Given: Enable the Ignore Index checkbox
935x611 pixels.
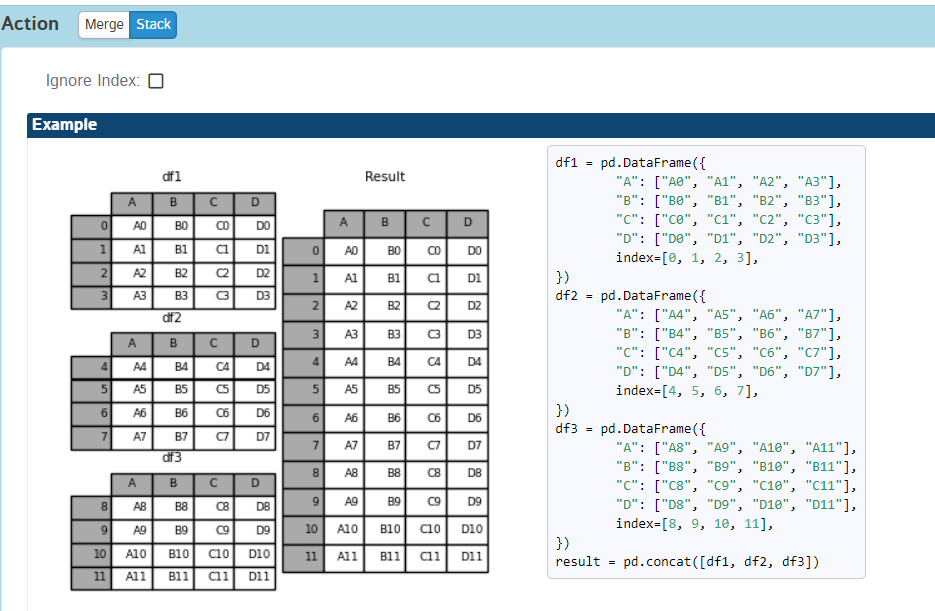Looking at the screenshot, I should 156,80.
